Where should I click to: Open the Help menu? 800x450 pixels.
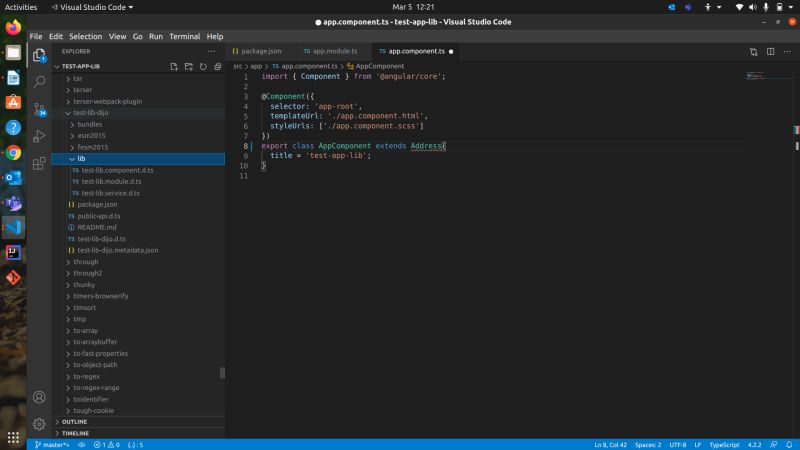(x=215, y=37)
